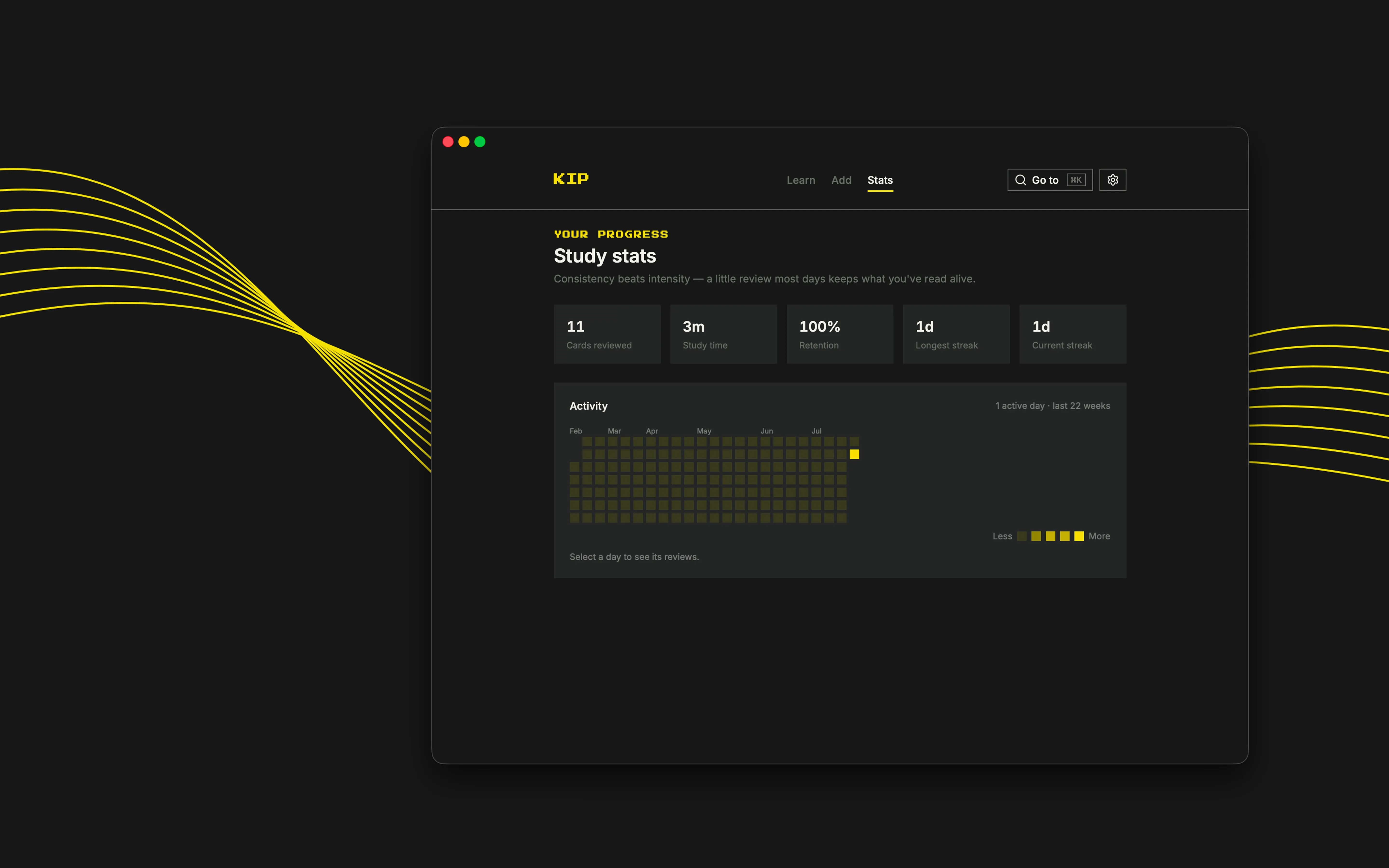Click the darkest legend swatch beside Less
Viewport: 1389px width, 868px height.
[x=1022, y=536]
